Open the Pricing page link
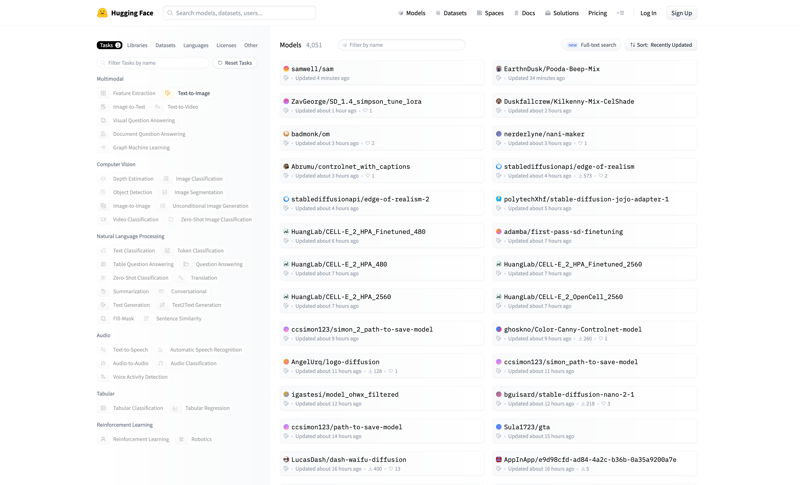The width and height of the screenshot is (800, 485). tap(597, 13)
